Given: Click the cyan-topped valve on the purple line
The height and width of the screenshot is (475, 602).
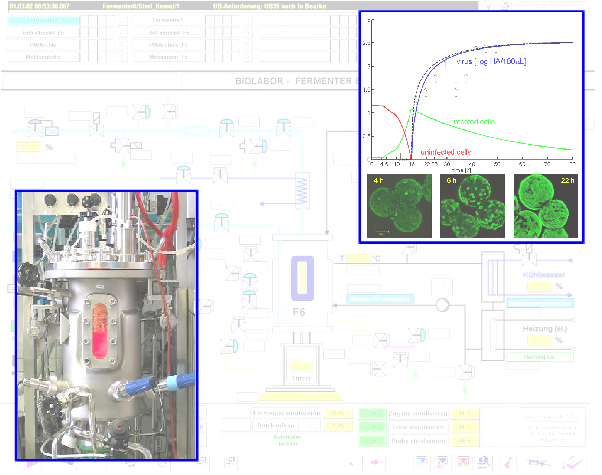Looking at the screenshot, I should (x=184, y=174).
